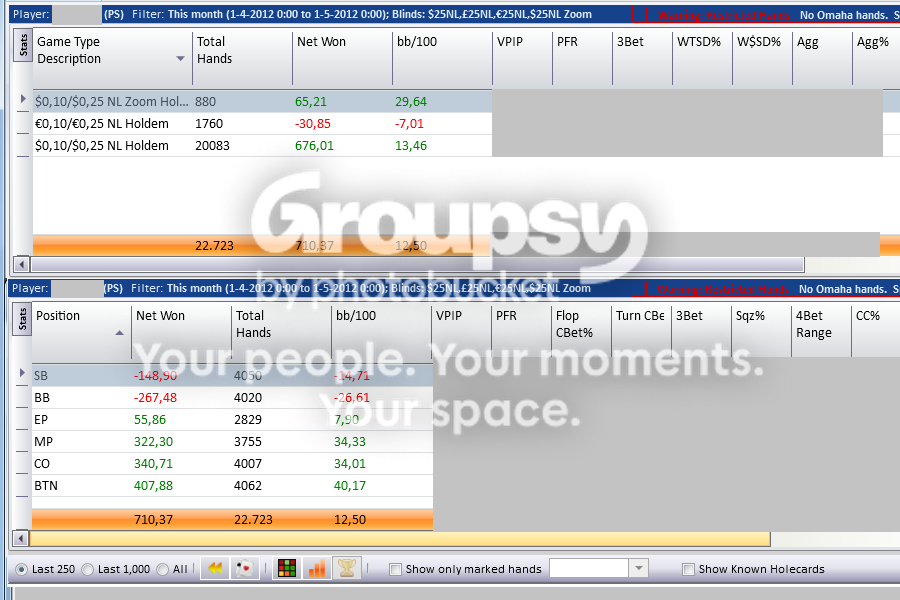Select the $0,10/$0,25 NL Zoom row
900x600 pixels.
(262, 102)
